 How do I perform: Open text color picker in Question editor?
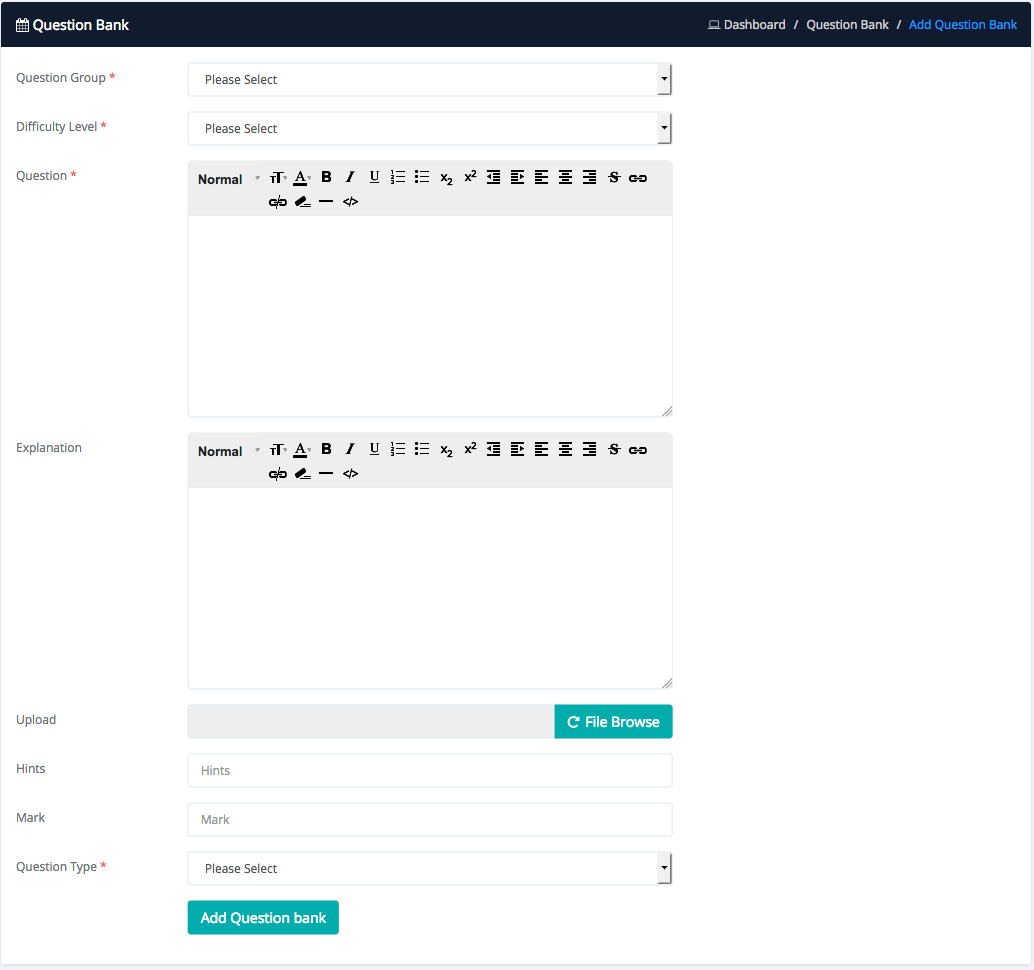301,178
